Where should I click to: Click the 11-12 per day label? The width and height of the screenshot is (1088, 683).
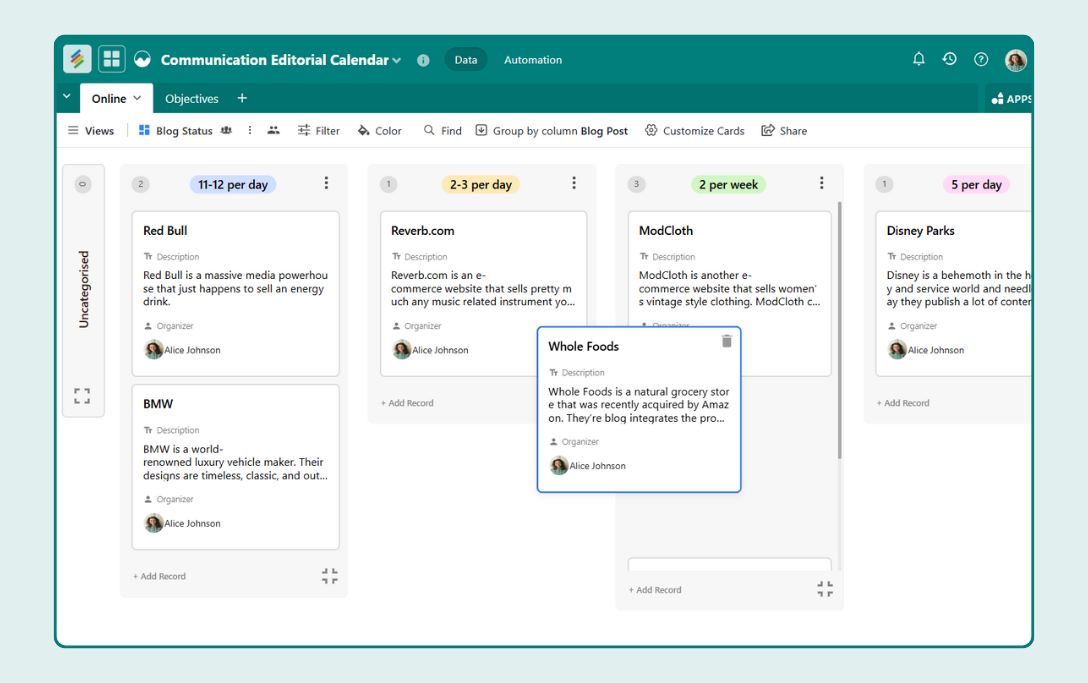click(x=232, y=185)
